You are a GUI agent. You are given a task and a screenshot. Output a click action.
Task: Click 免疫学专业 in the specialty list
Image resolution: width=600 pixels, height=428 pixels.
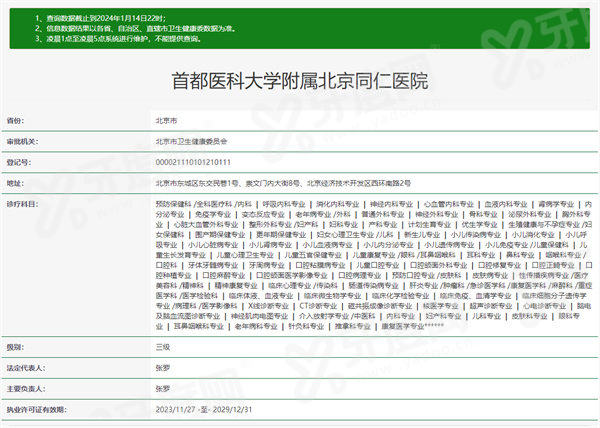[213, 214]
